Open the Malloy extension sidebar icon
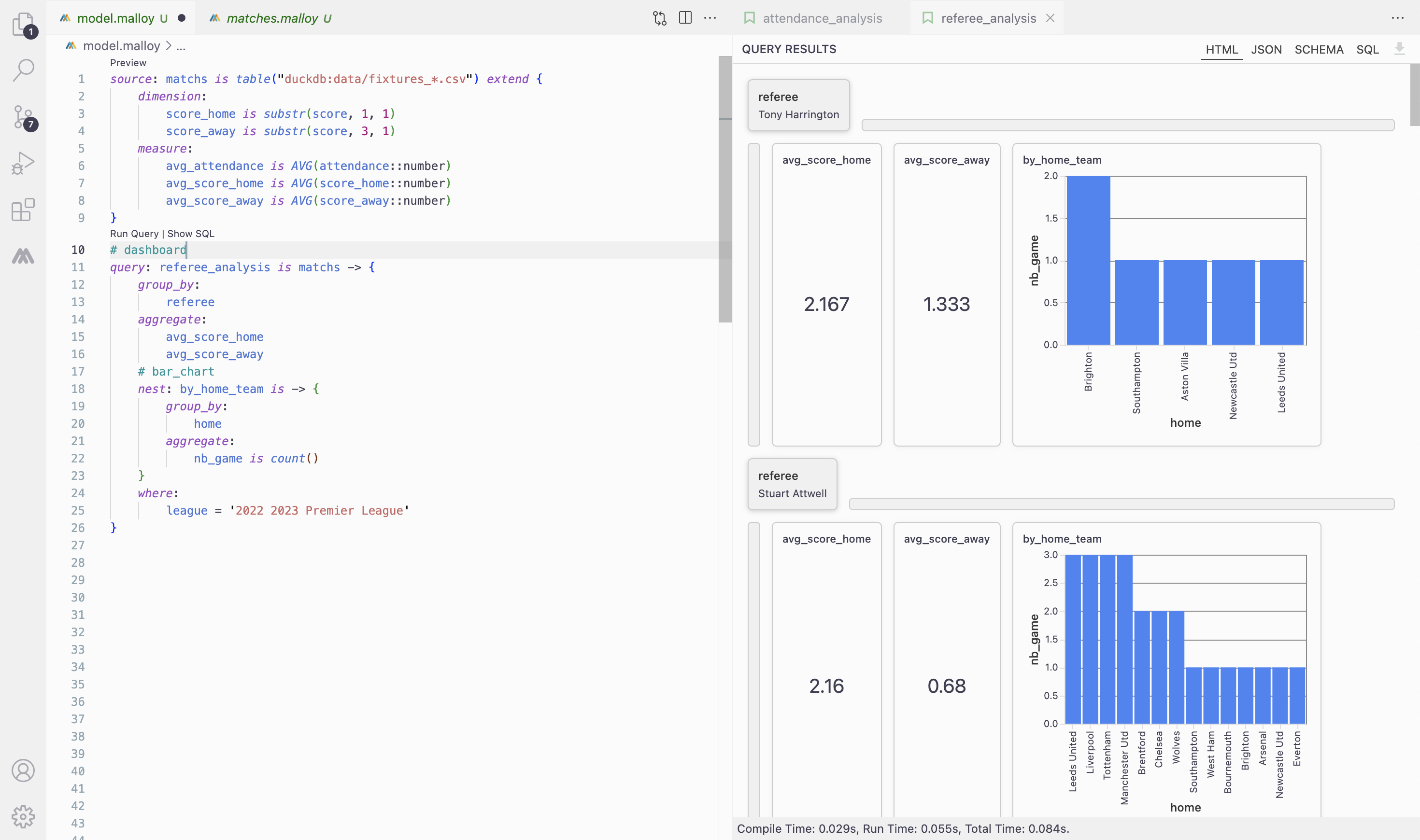This screenshot has width=1420, height=840. 23,256
